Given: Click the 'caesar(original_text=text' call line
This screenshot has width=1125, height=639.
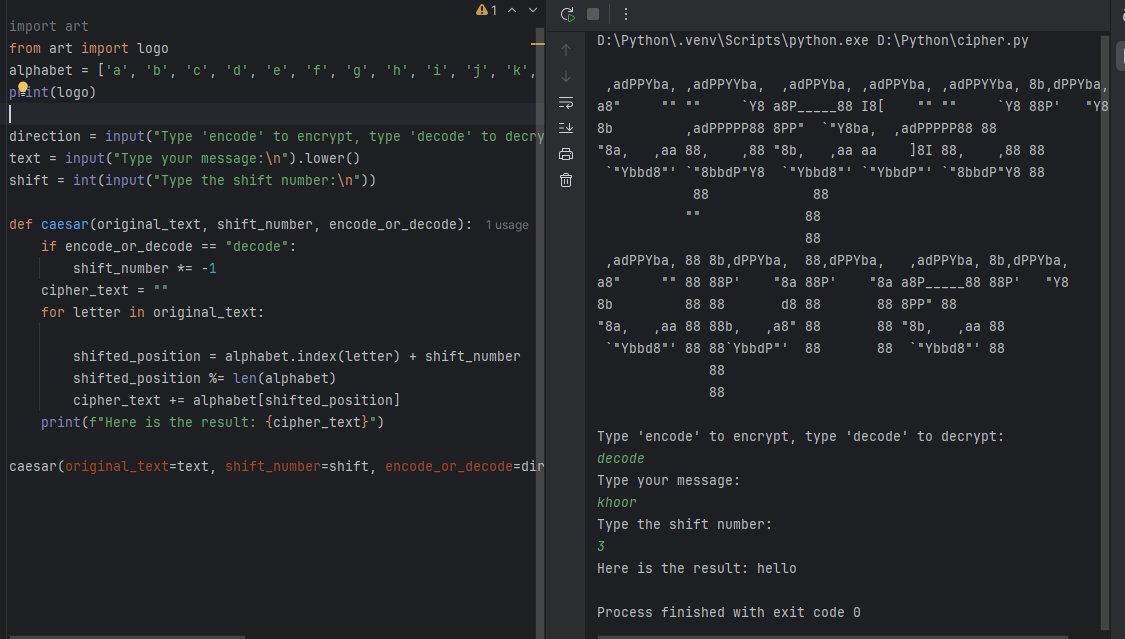Looking at the screenshot, I should click(276, 467).
